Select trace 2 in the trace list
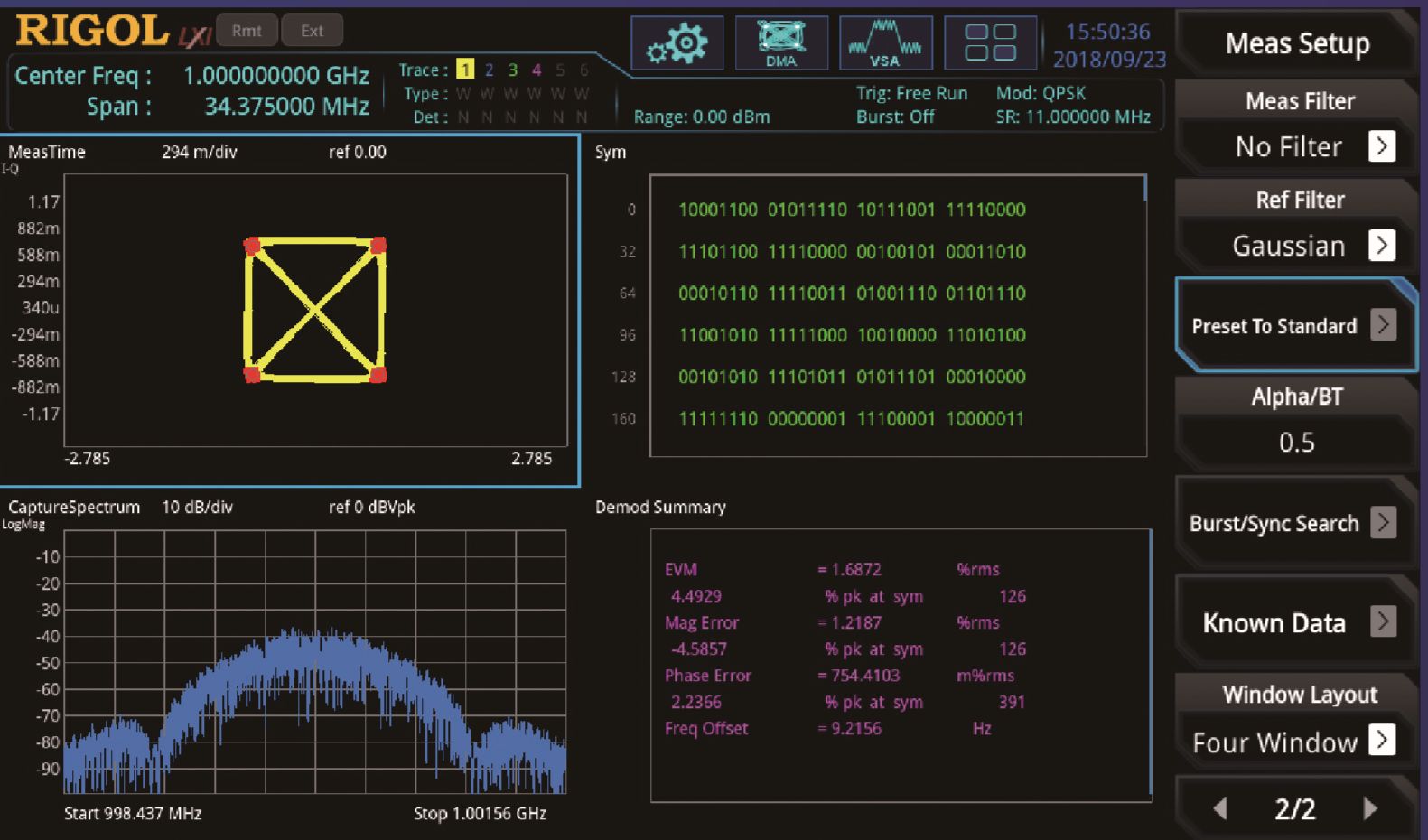The width and height of the screenshot is (1428, 840). click(489, 70)
